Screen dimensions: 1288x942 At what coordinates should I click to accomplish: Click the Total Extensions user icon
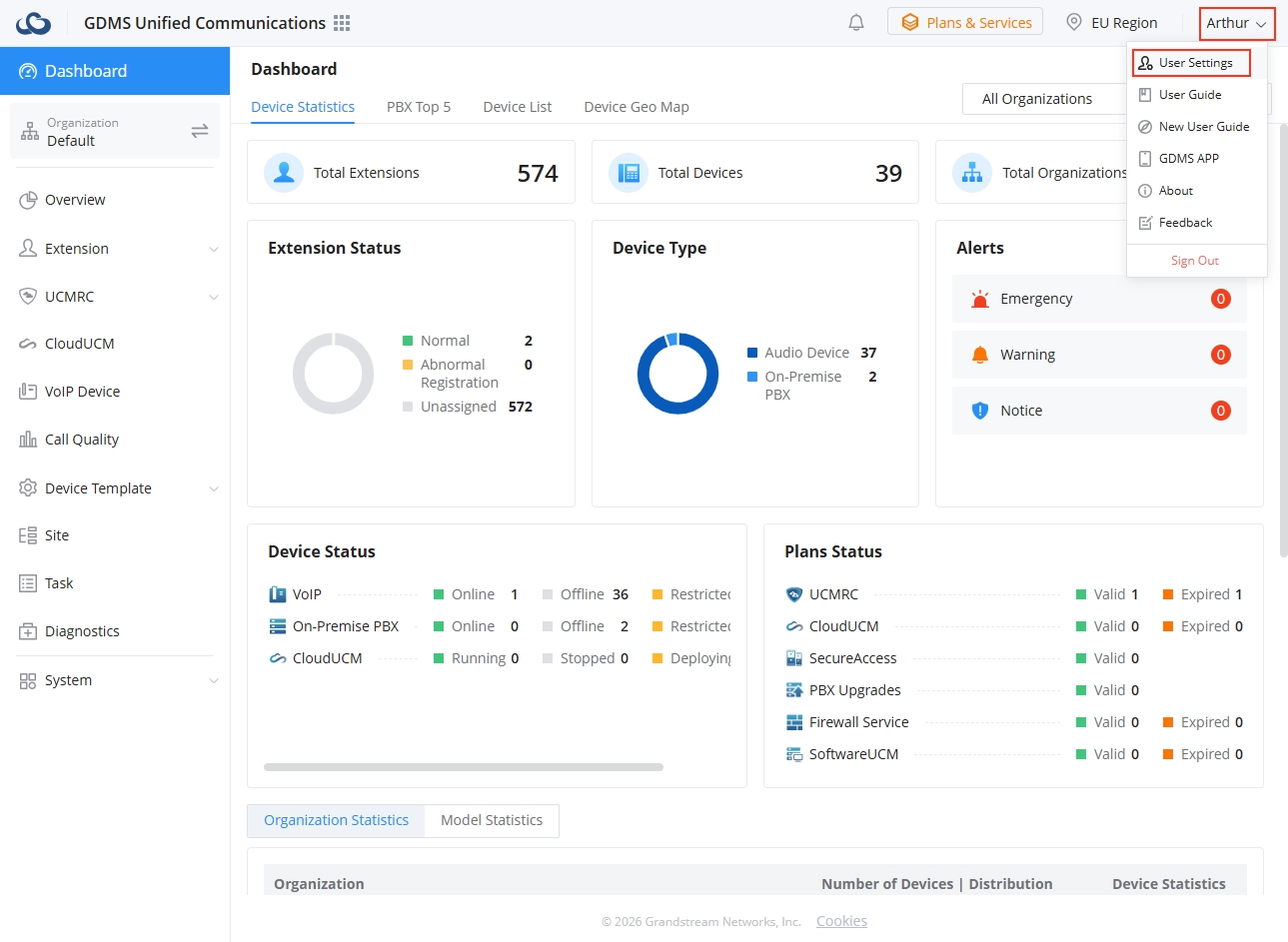click(x=284, y=173)
